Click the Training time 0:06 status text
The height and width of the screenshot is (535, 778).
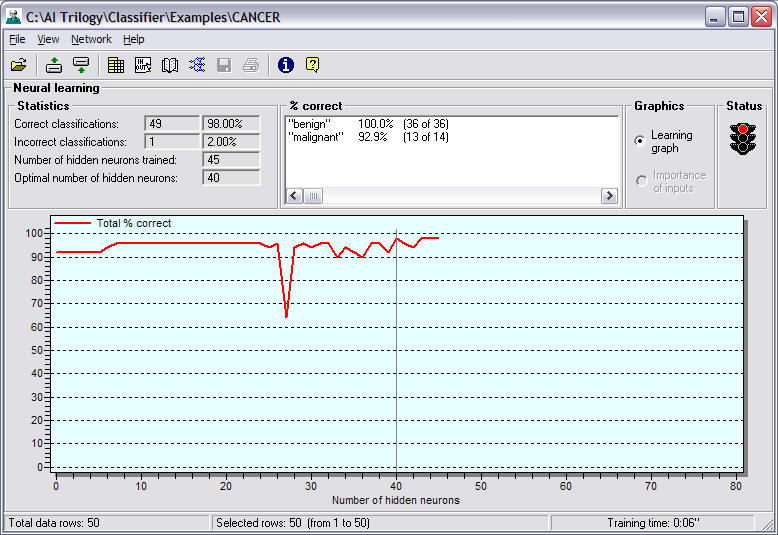(x=653, y=523)
